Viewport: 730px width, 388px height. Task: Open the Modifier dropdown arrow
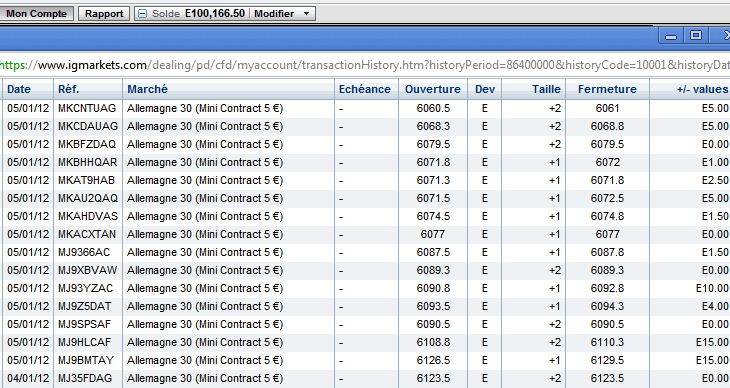306,14
